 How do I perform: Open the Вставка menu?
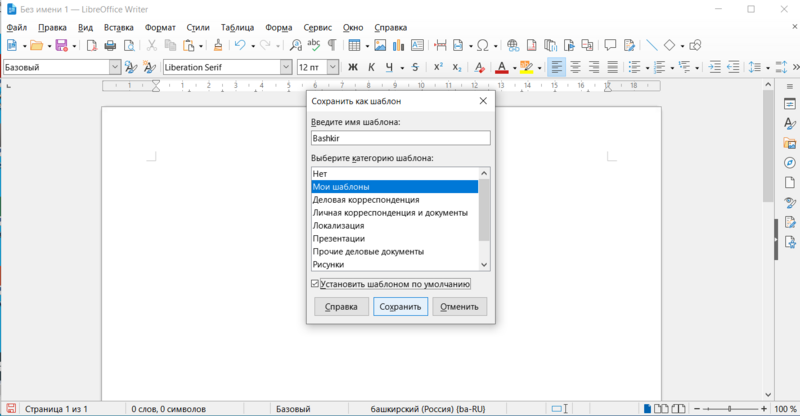(118, 28)
